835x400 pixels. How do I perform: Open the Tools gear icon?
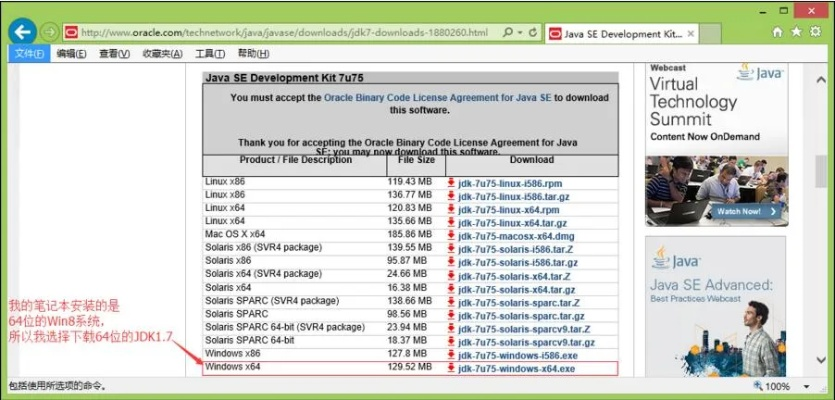(x=816, y=32)
